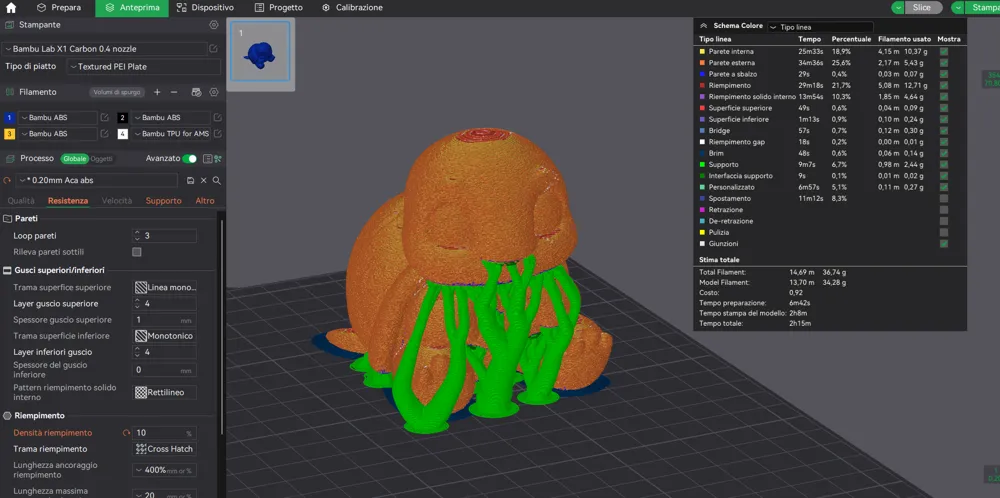The image size is (1000, 498).
Task: Select the Oggetti process scope
Action: coord(101,159)
